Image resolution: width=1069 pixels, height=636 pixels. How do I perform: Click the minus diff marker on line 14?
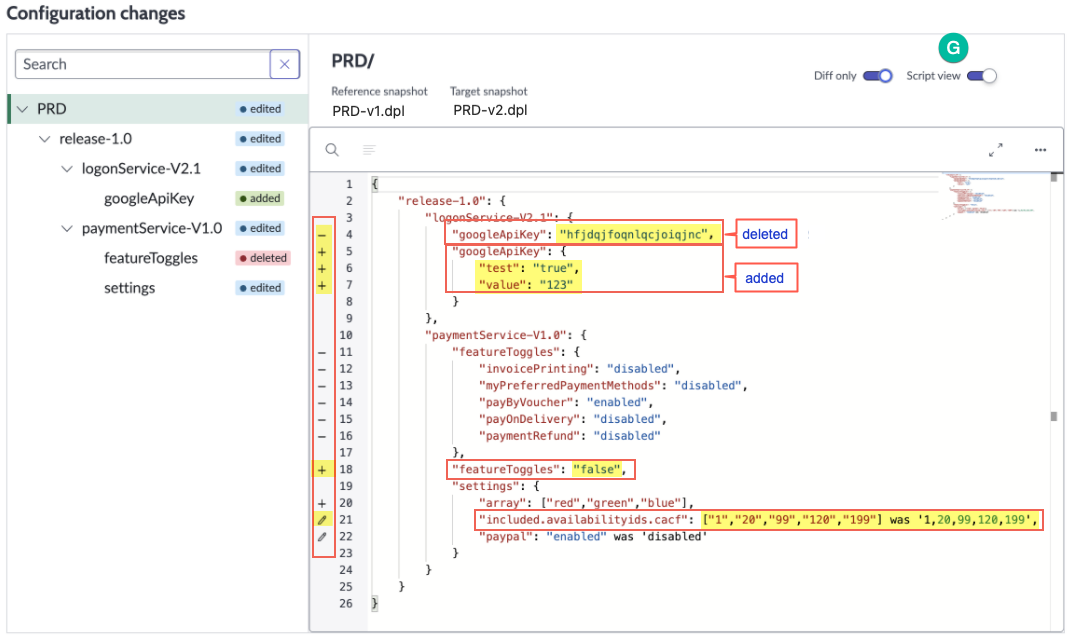pos(322,403)
